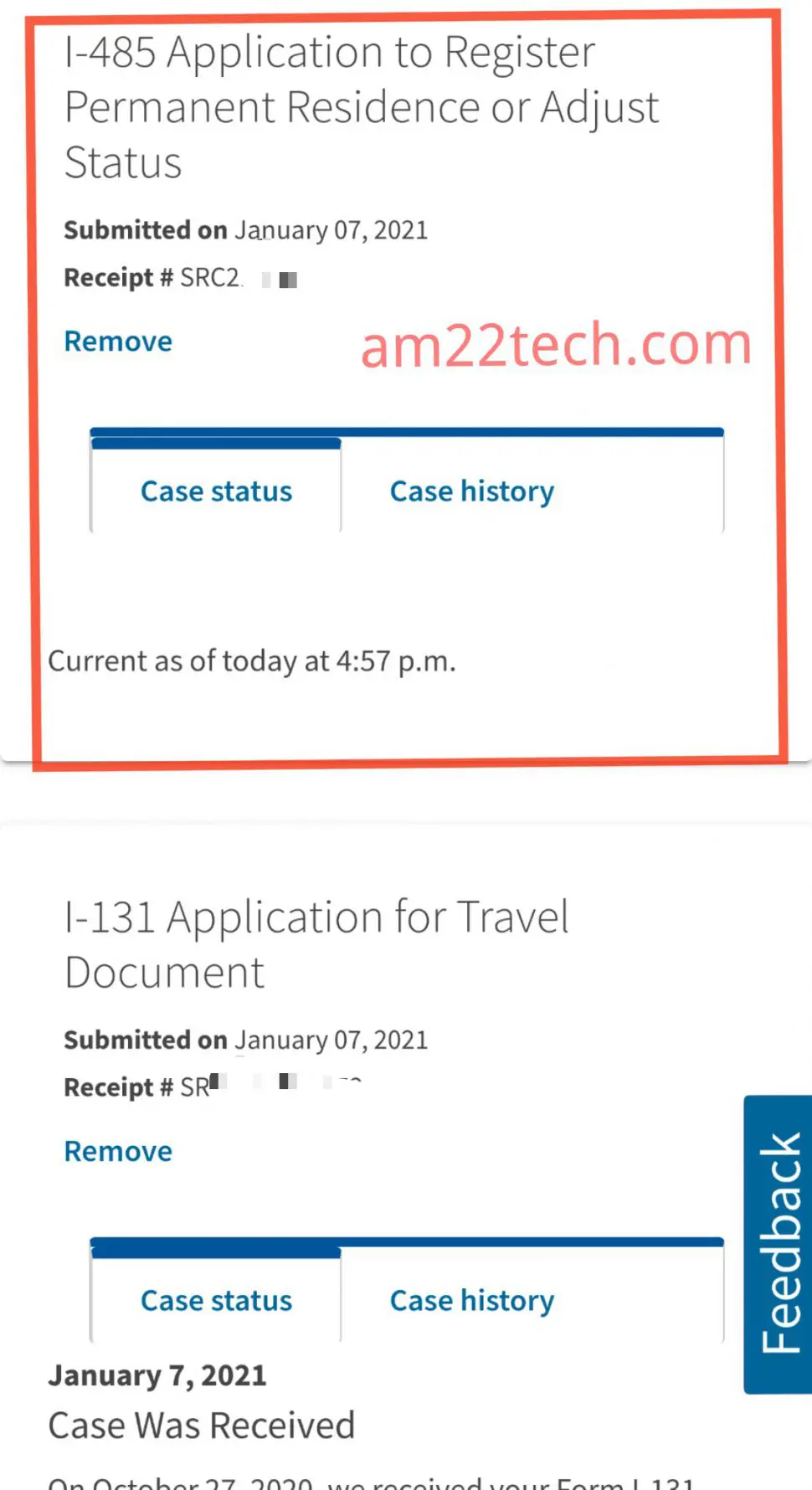Select the Case status tab for I-485
The width and height of the screenshot is (812, 1490).
[x=216, y=491]
